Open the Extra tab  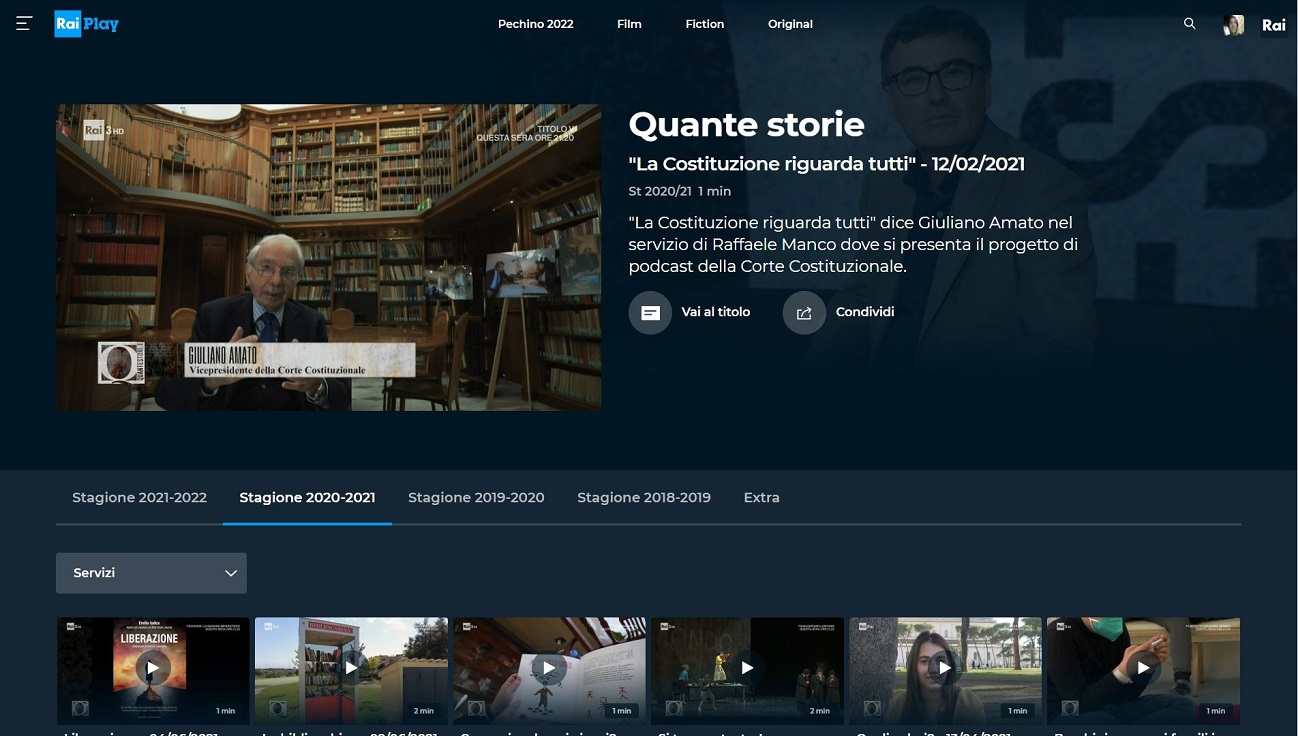coord(761,497)
